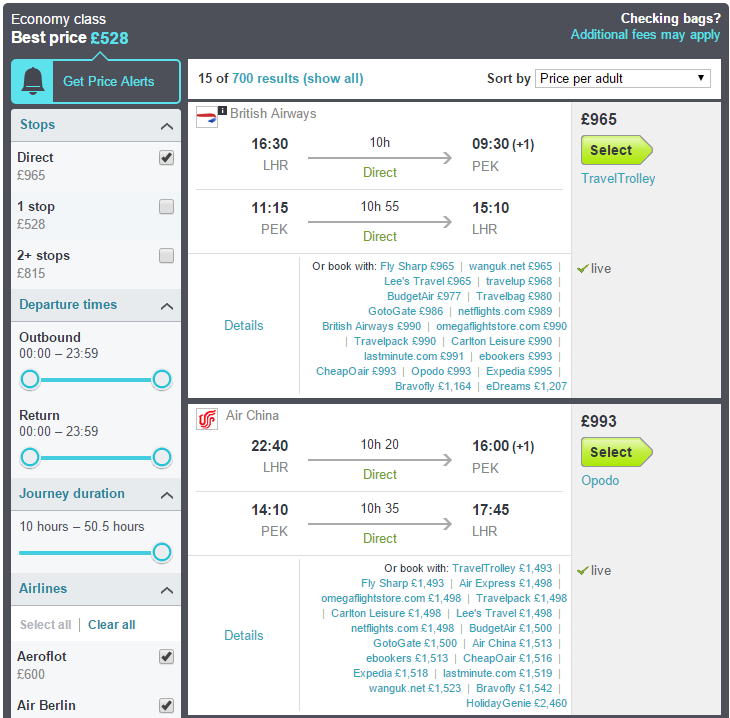The image size is (730, 718).
Task: Book with omegaflightstore.com £990
Action: pyautogui.click(x=501, y=326)
